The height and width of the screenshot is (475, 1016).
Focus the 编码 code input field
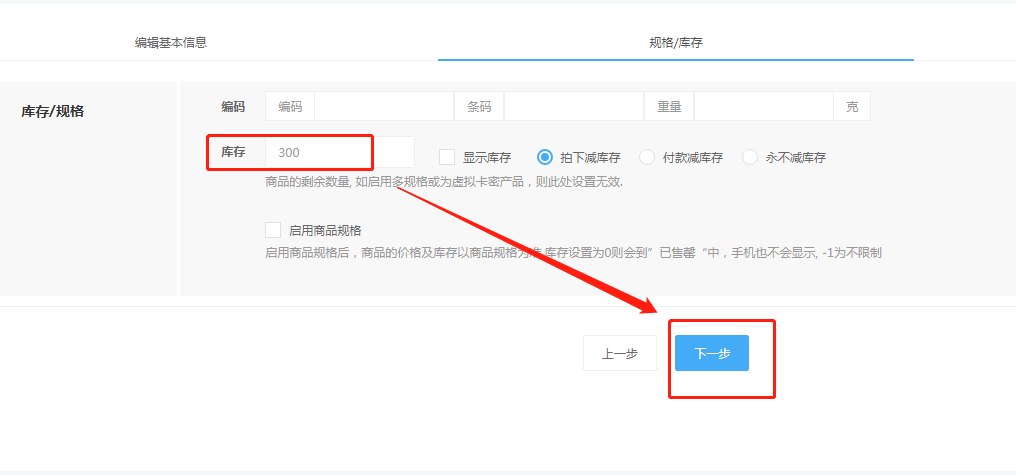pos(384,106)
